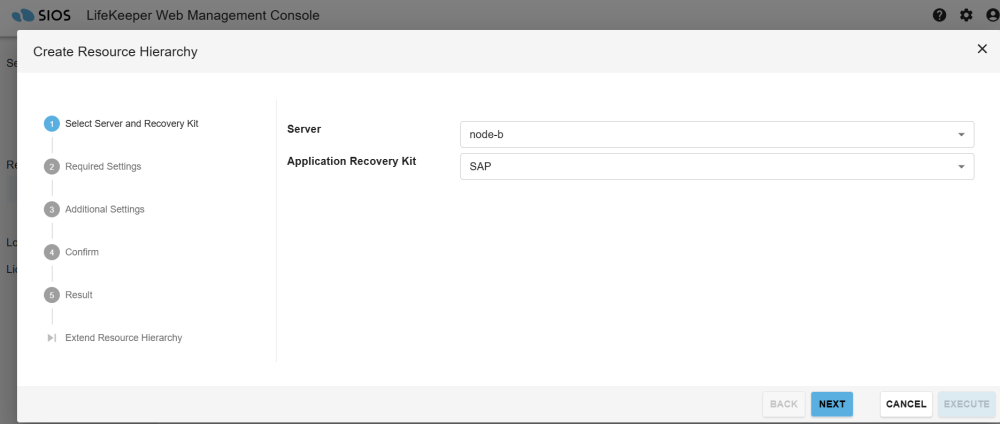
Task: Select step 3 circle icon
Action: point(52,209)
